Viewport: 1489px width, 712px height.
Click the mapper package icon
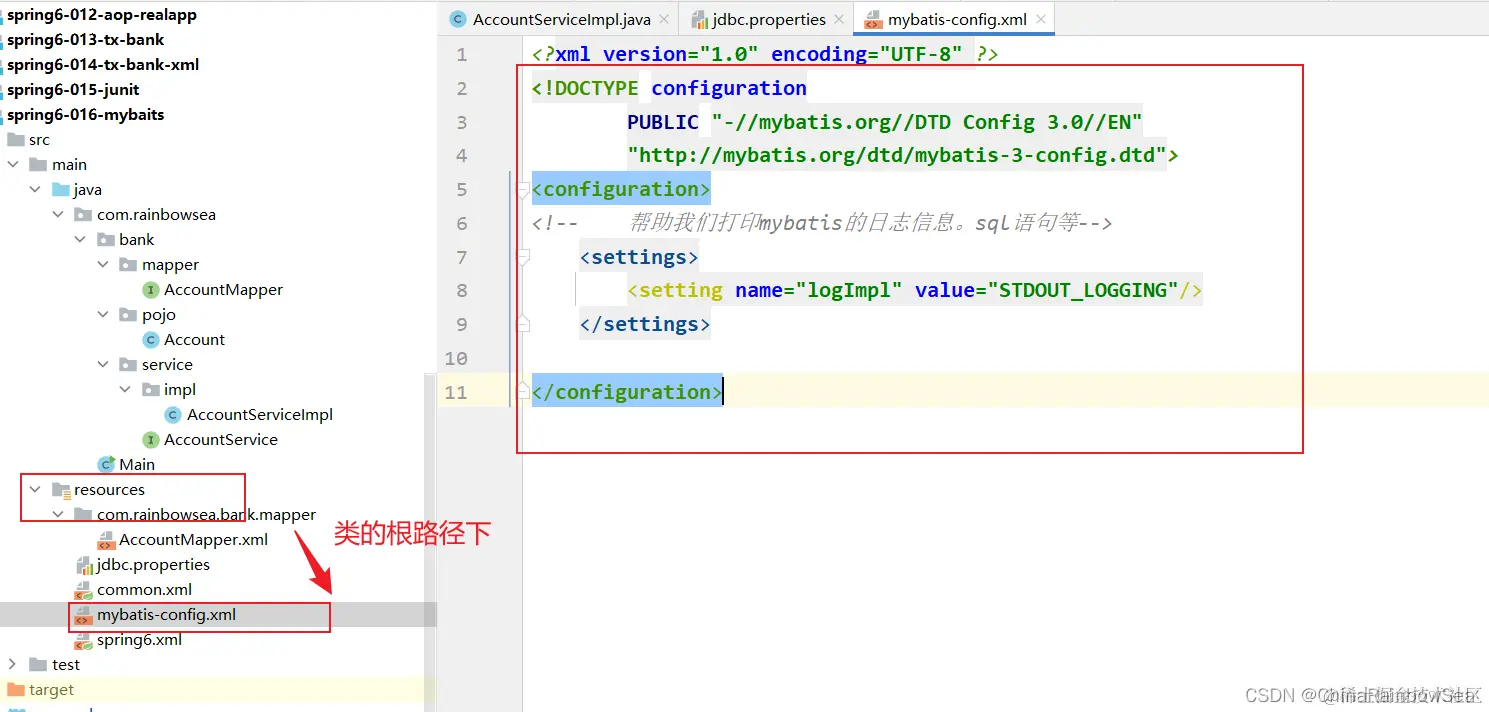[x=127, y=264]
